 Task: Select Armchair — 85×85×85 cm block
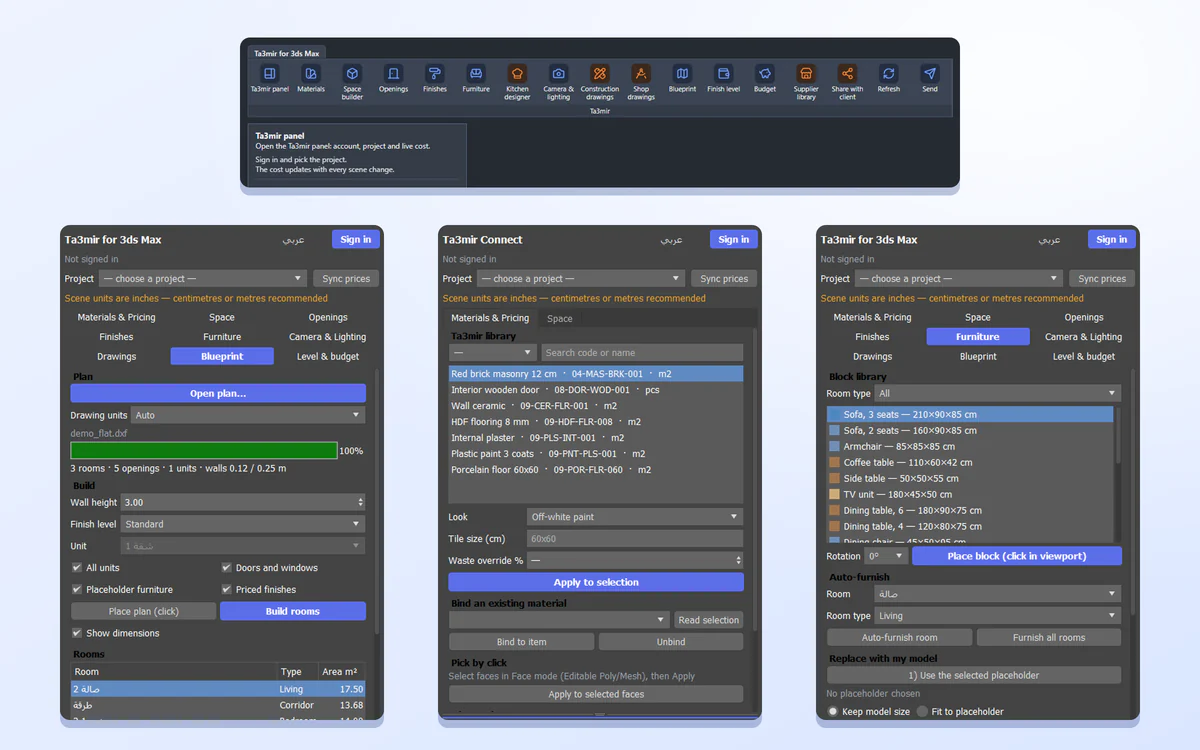click(x=970, y=446)
